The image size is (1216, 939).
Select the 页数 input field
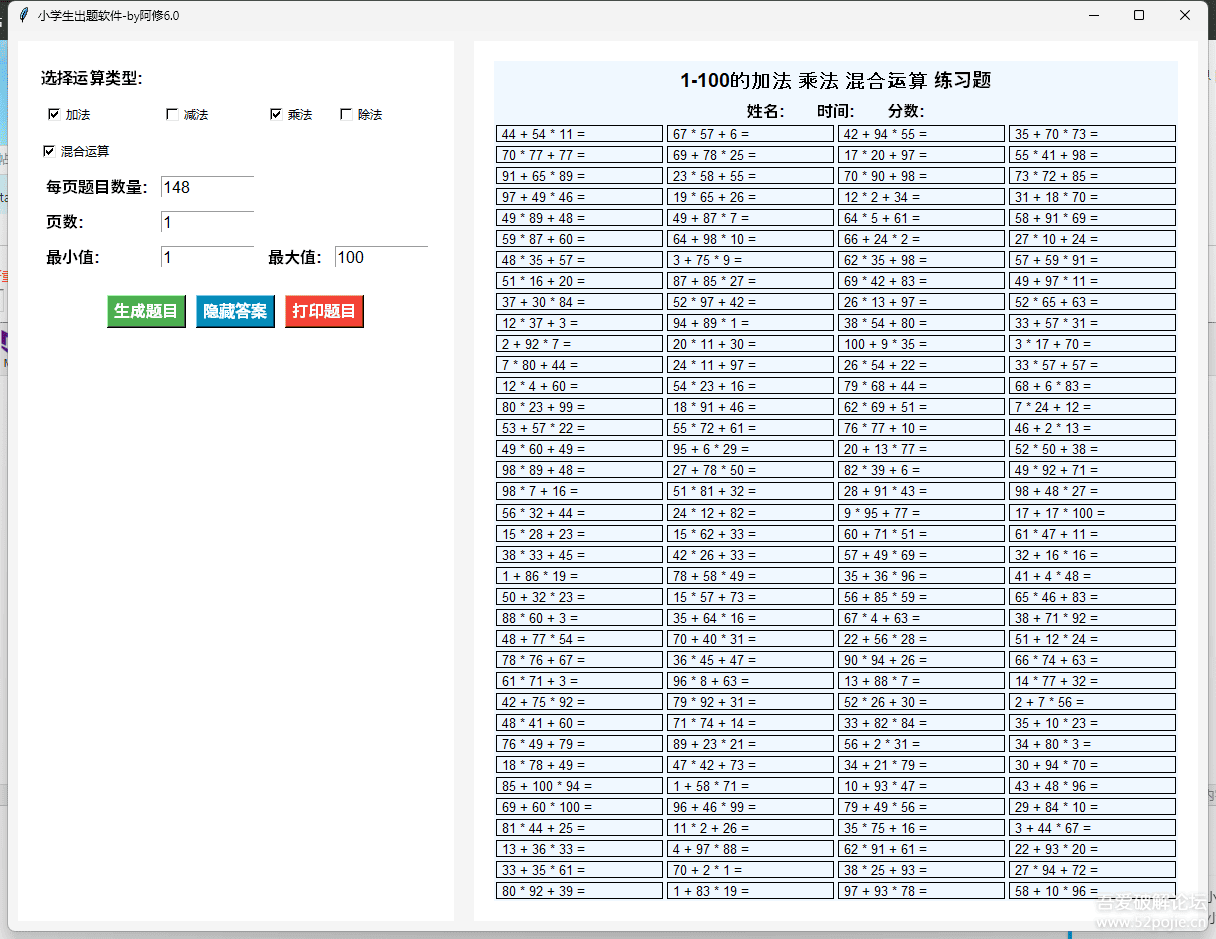[x=207, y=221]
